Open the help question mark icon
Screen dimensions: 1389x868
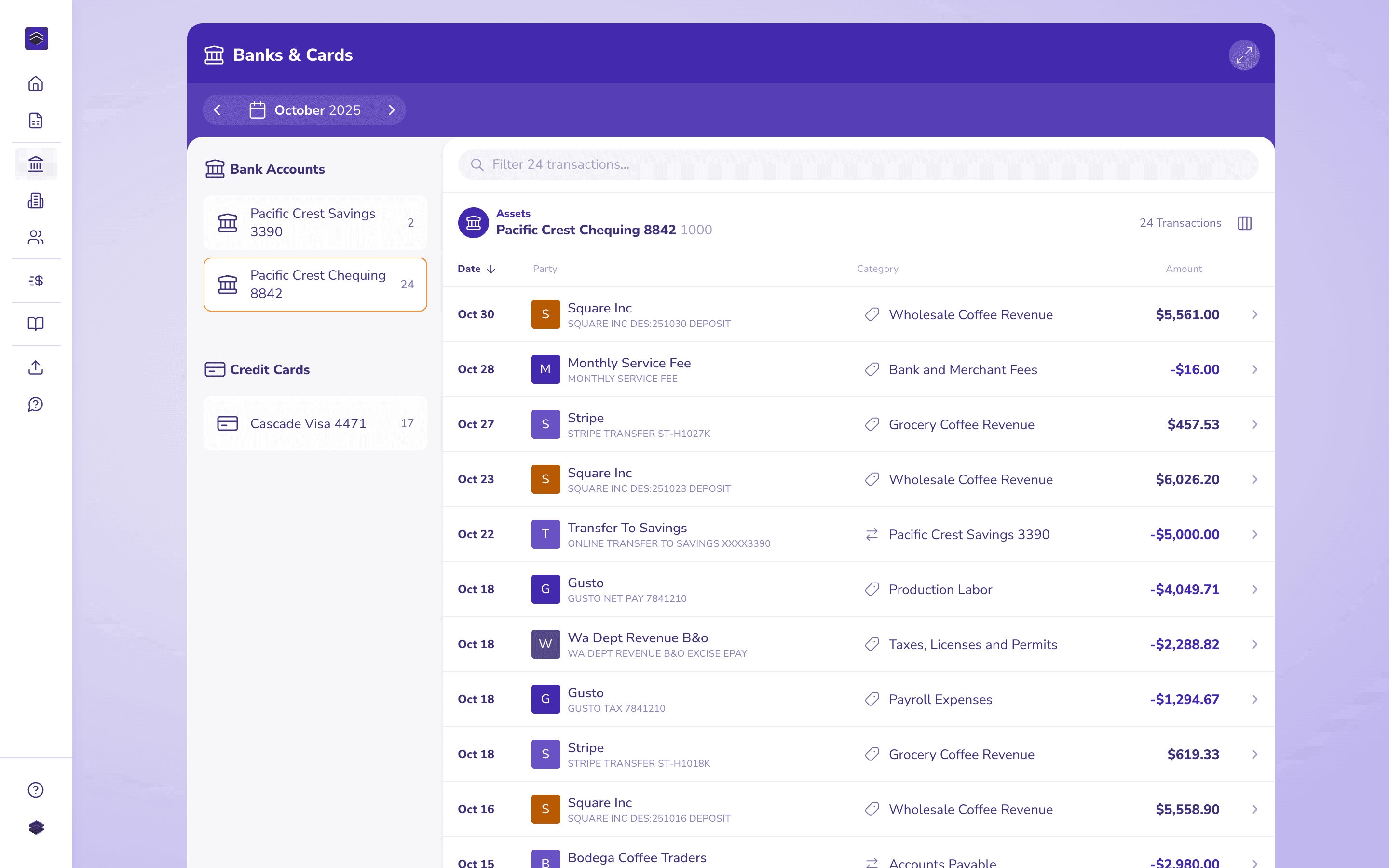tap(36, 790)
